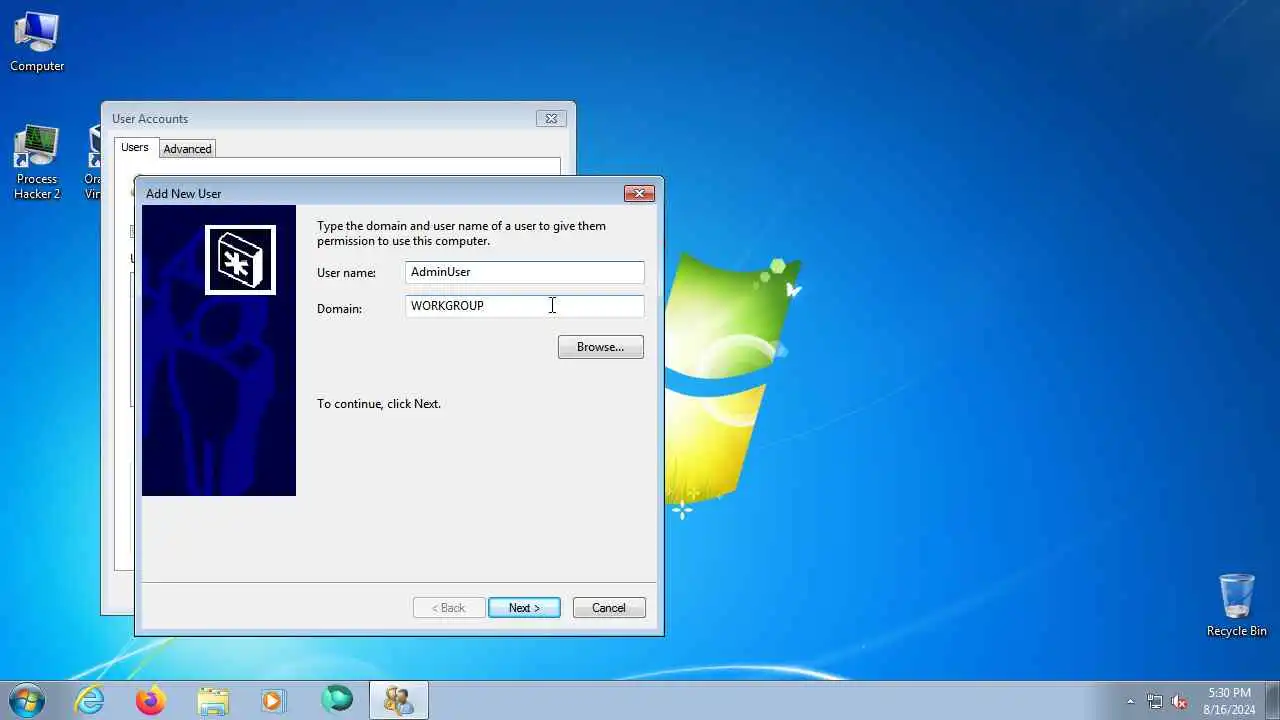Image resolution: width=1280 pixels, height=720 pixels.
Task: Launch Firefox from the taskbar
Action: 151,700
